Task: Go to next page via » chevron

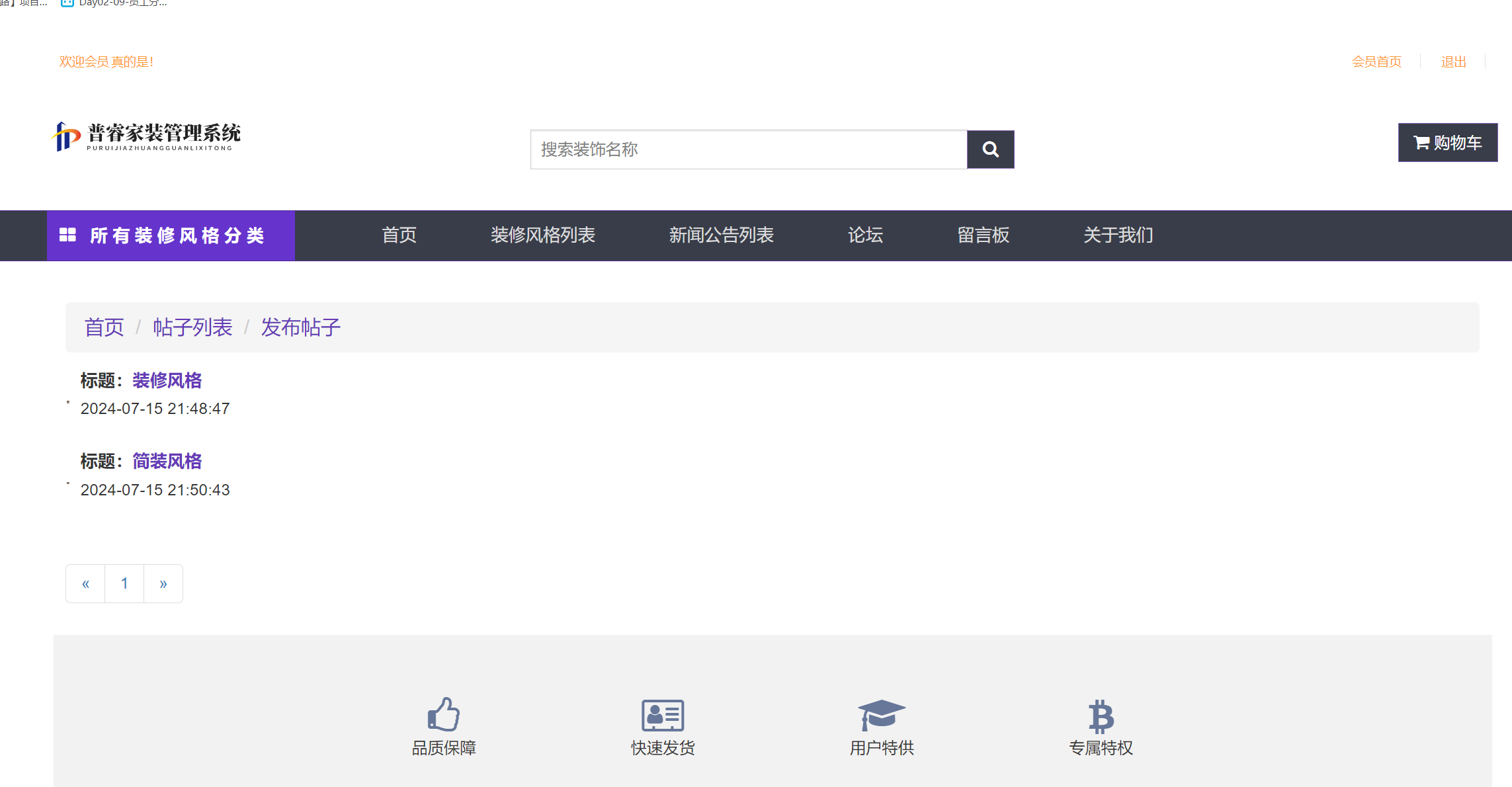Action: click(163, 583)
